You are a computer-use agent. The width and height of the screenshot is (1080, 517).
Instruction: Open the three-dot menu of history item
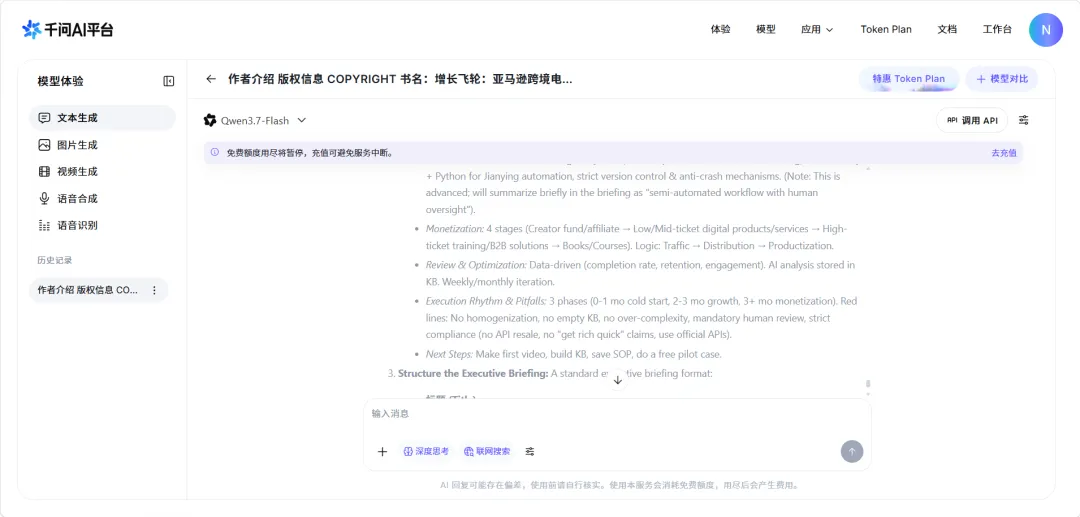click(x=154, y=291)
